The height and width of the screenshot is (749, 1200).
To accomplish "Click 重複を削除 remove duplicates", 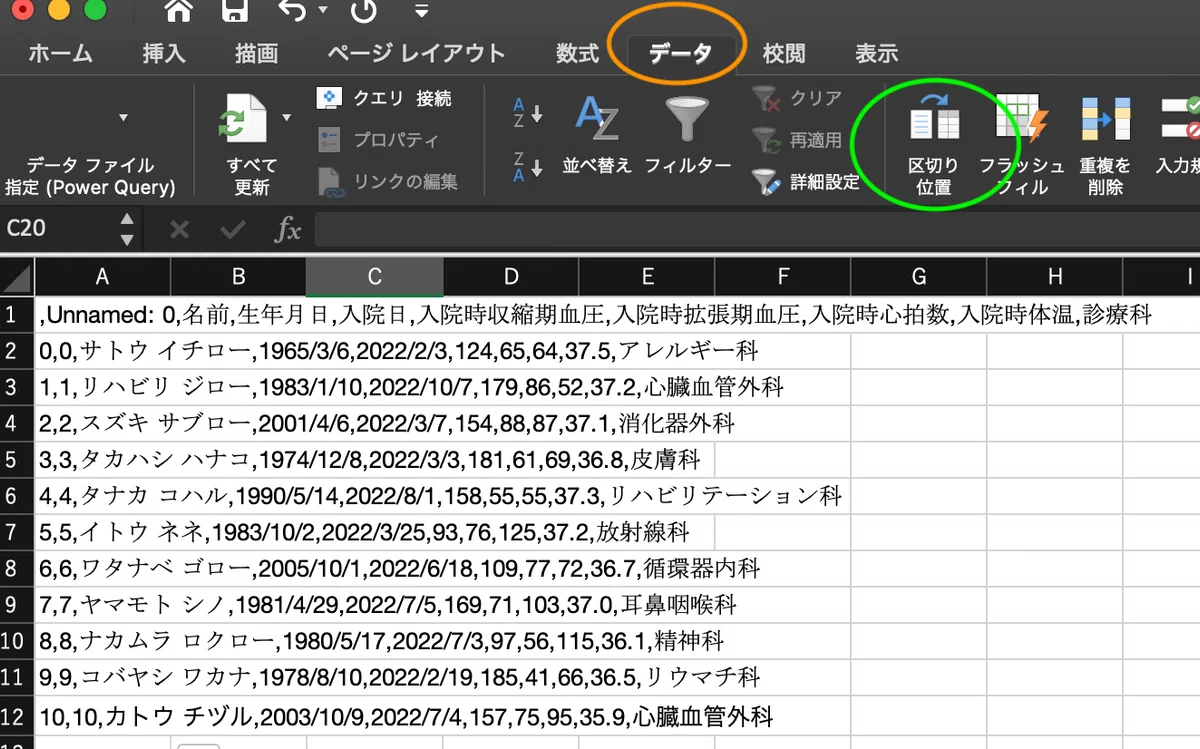I will [1105, 145].
